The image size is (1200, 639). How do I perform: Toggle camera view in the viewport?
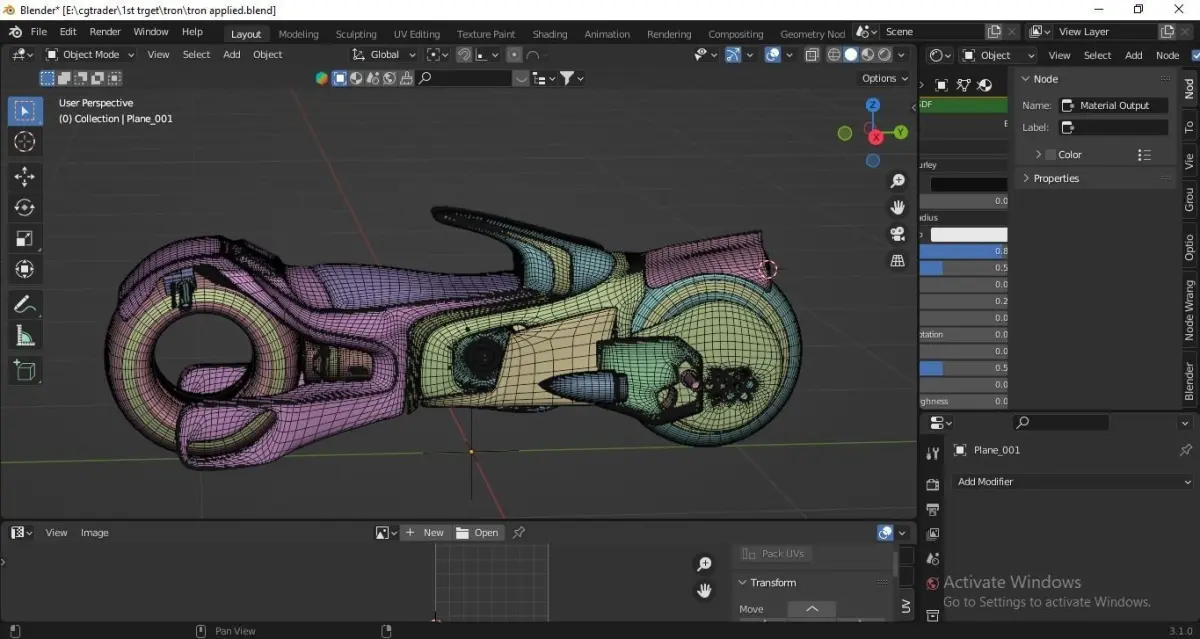point(897,234)
